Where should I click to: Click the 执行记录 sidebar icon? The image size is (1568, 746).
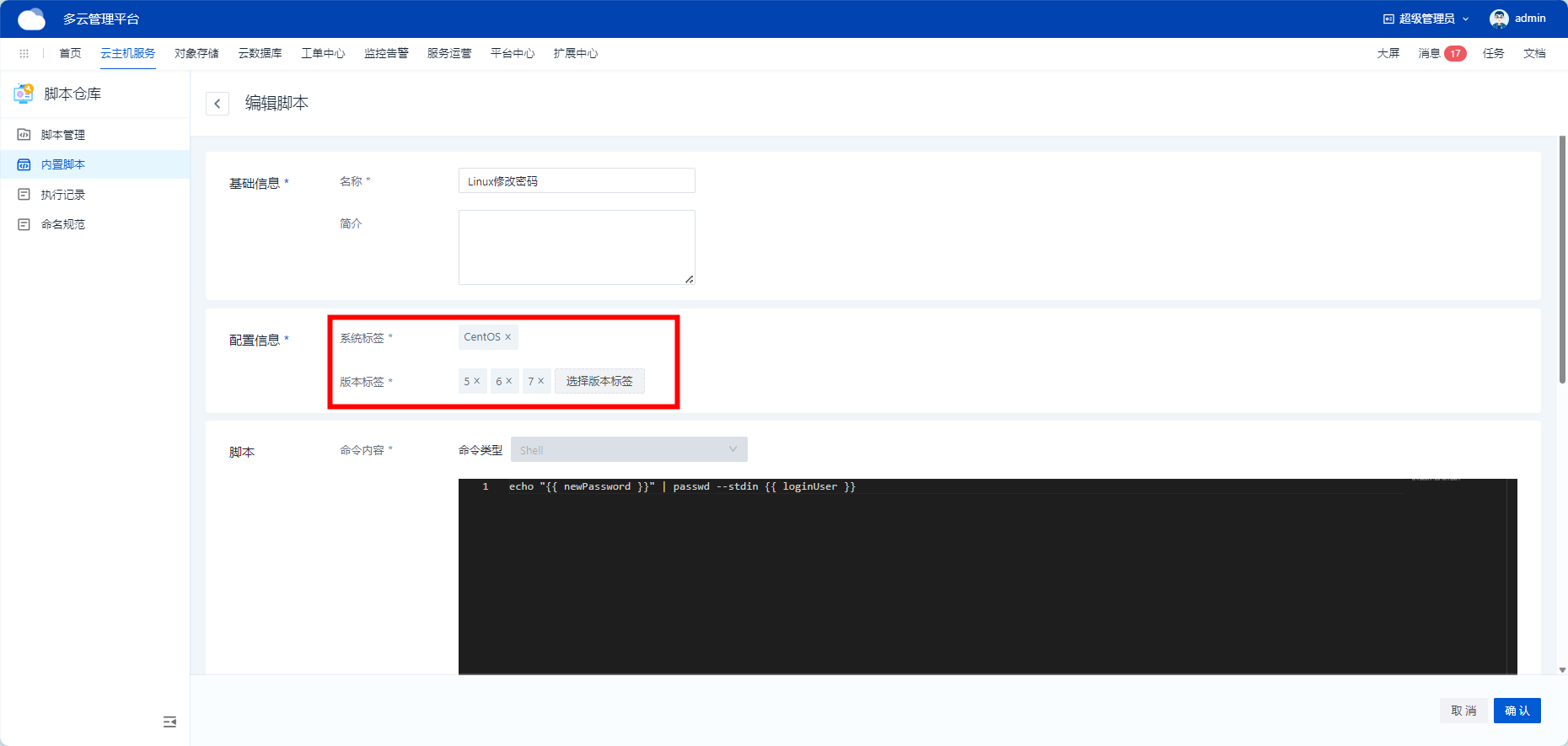pyautogui.click(x=24, y=195)
